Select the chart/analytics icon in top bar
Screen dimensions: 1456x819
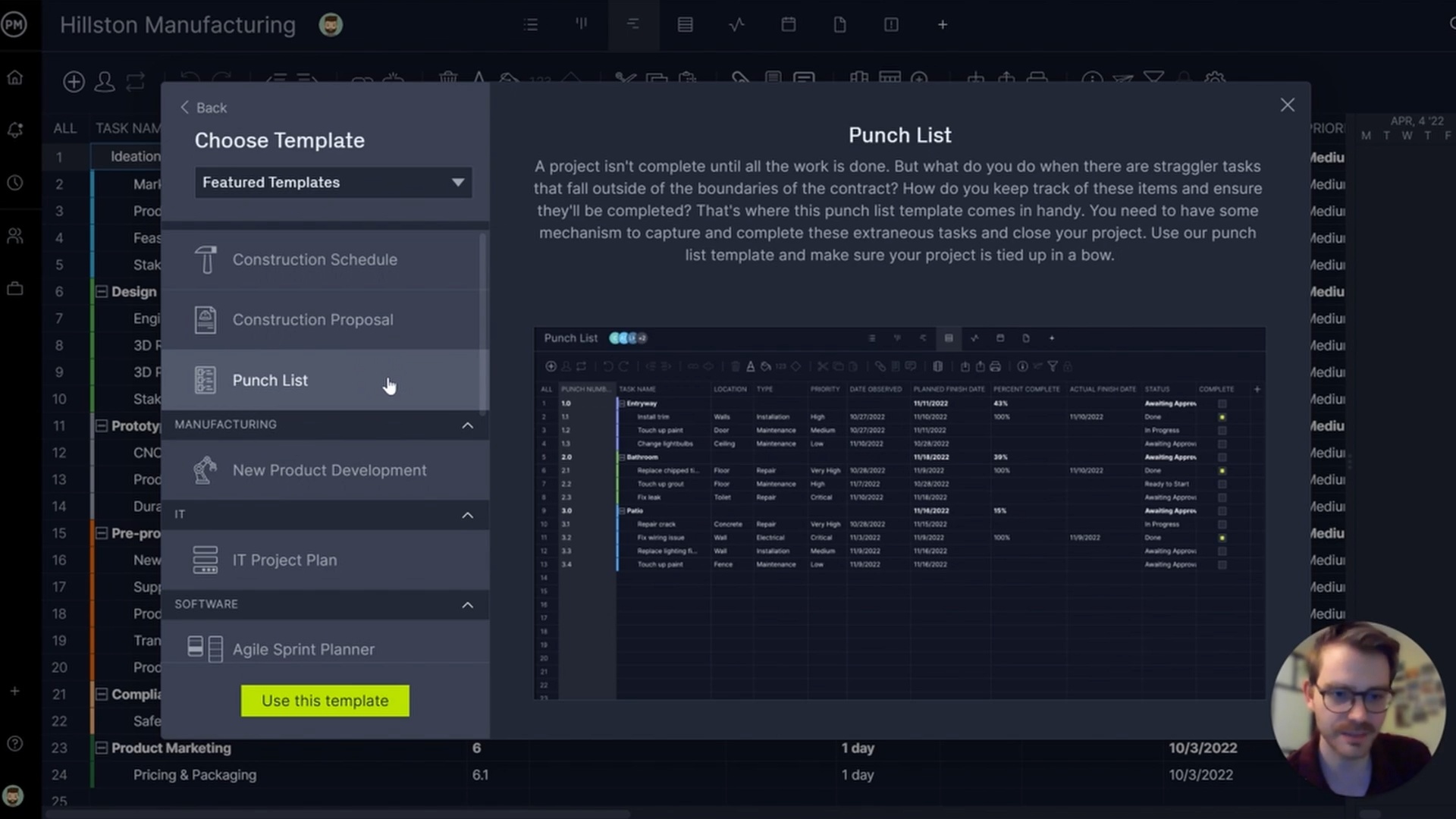pos(737,24)
